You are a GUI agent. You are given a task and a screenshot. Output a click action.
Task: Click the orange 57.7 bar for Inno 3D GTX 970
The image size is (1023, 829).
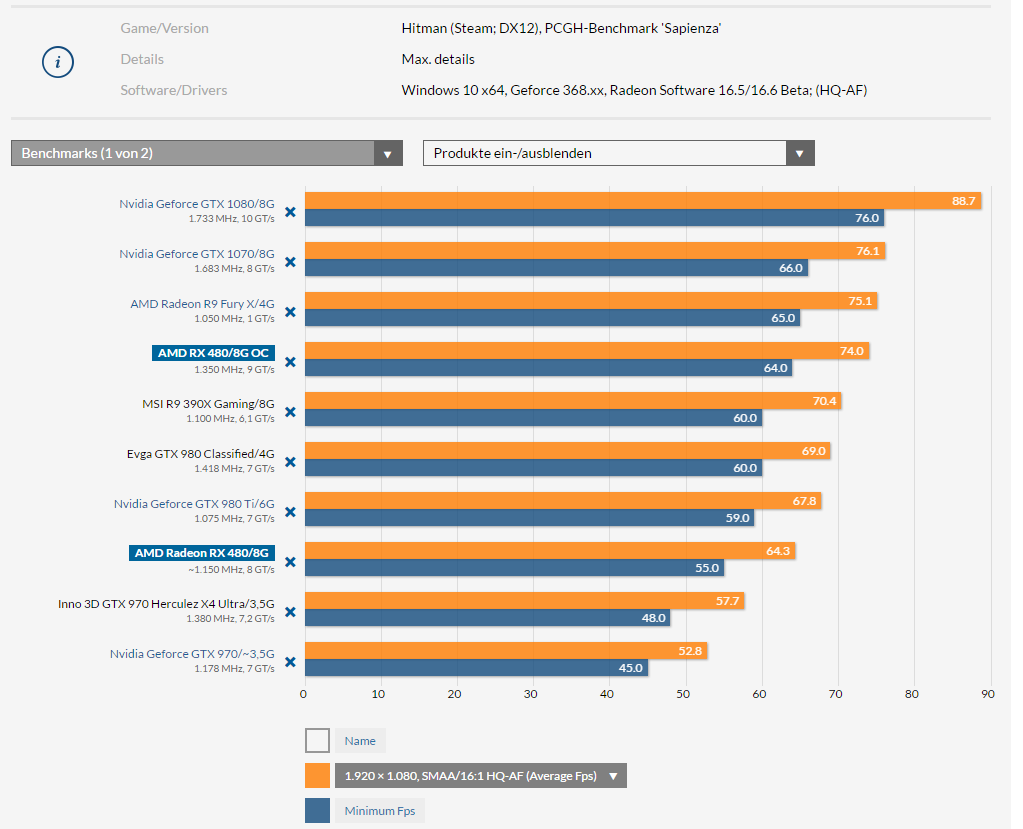[x=525, y=601]
